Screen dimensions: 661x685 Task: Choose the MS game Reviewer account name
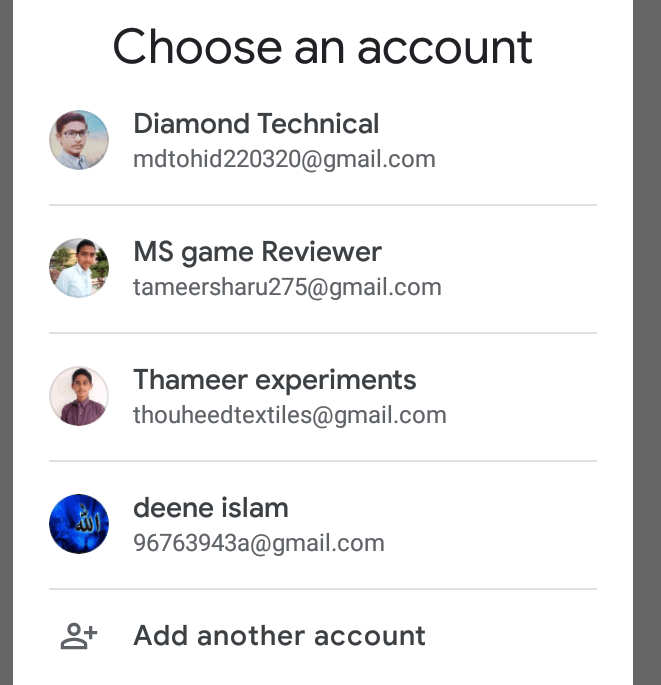[257, 252]
